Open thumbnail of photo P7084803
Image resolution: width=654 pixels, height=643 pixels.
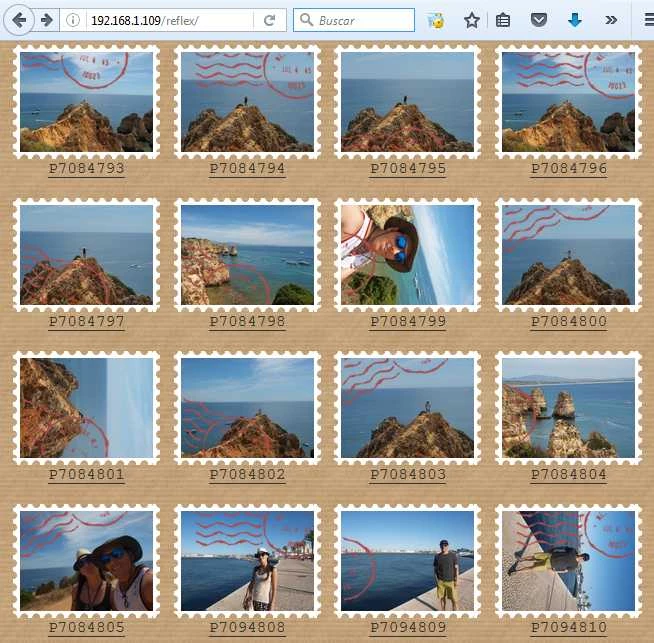click(407, 408)
